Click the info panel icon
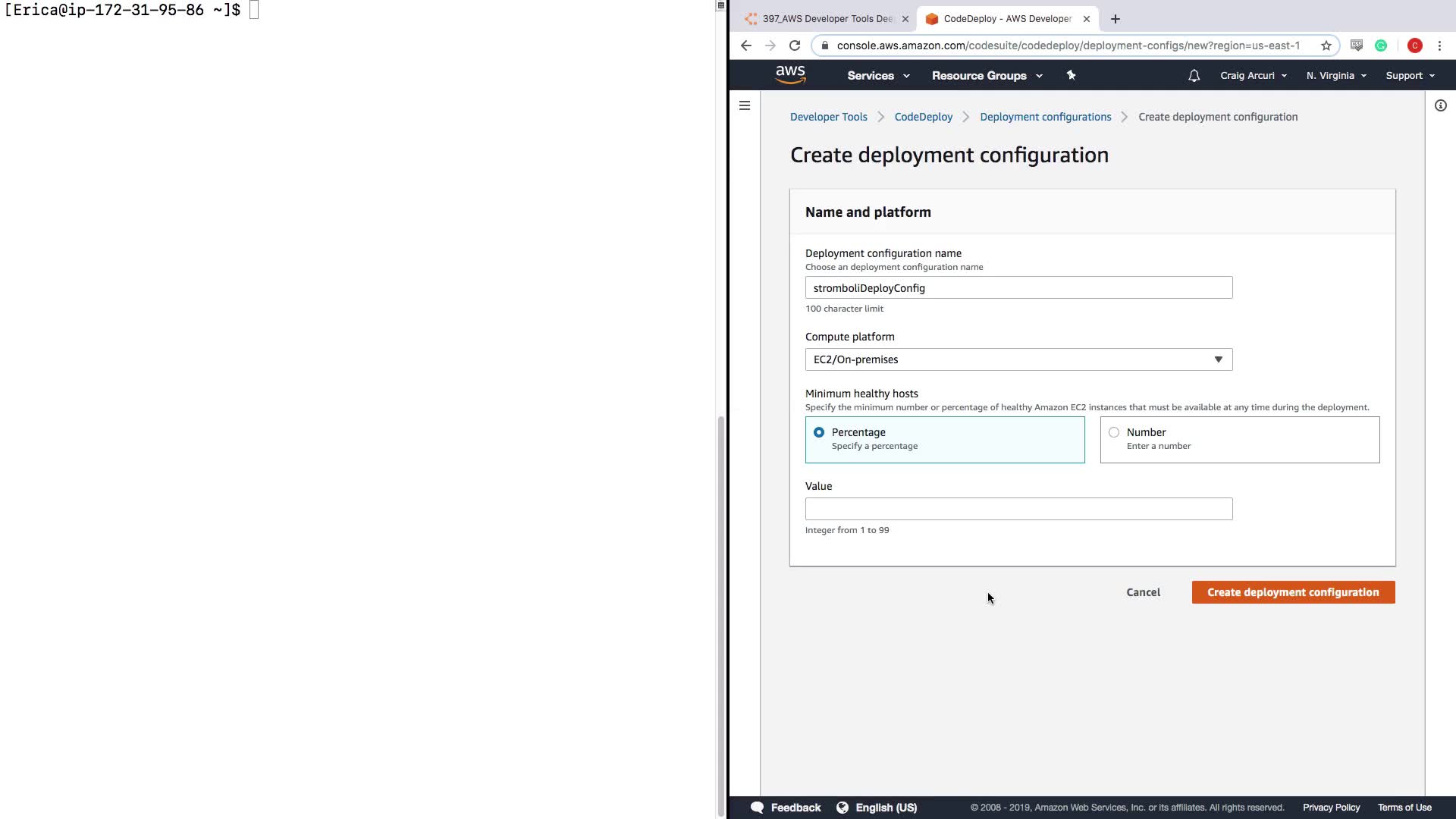Screen dimensions: 1456x819 click(x=1440, y=105)
